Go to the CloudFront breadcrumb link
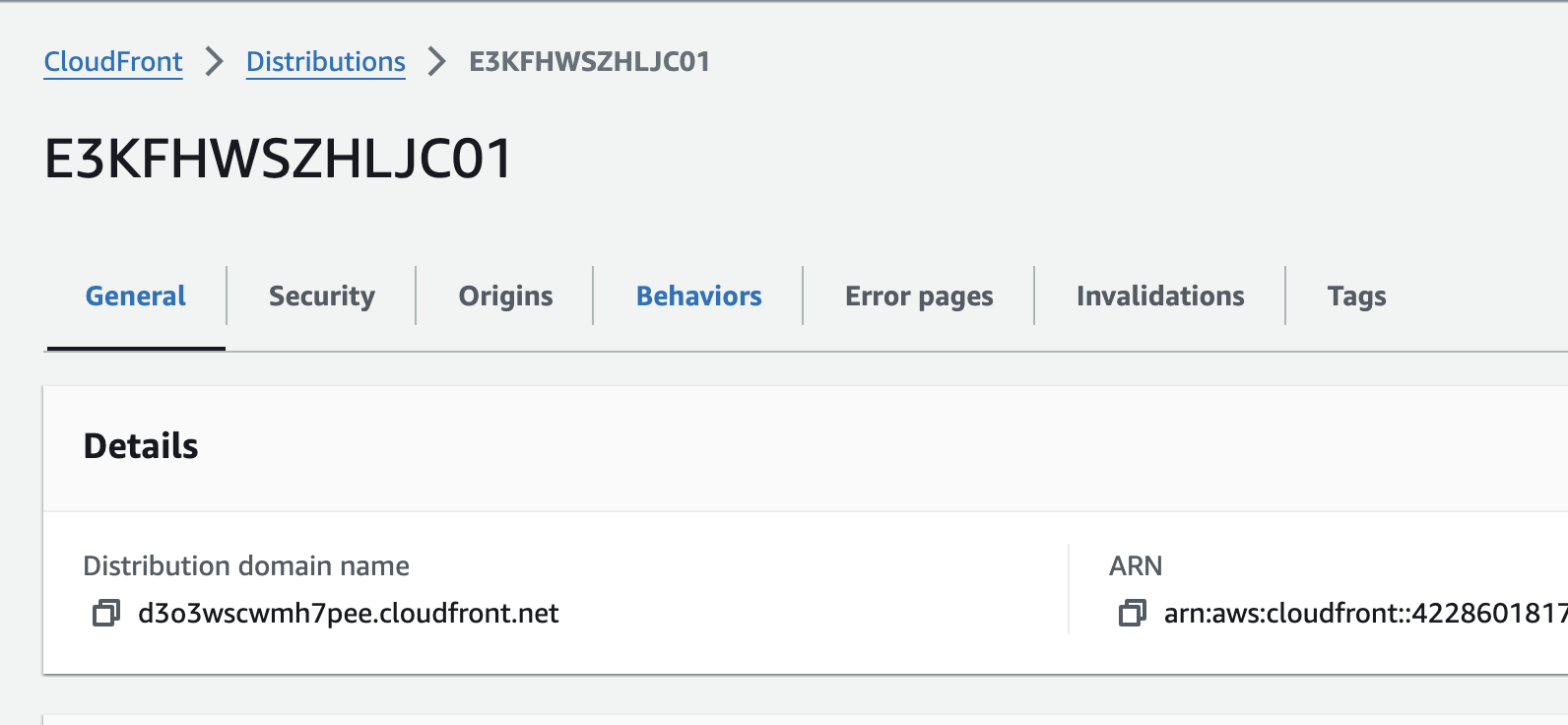The width and height of the screenshot is (1568, 725). (113, 61)
